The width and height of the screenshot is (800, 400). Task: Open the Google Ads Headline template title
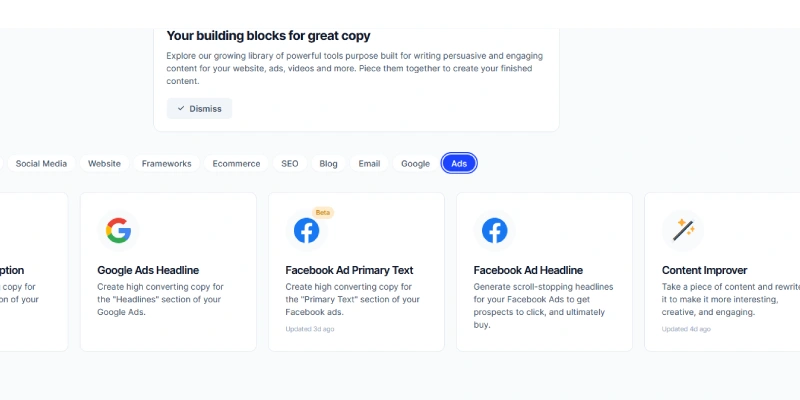[x=148, y=270]
